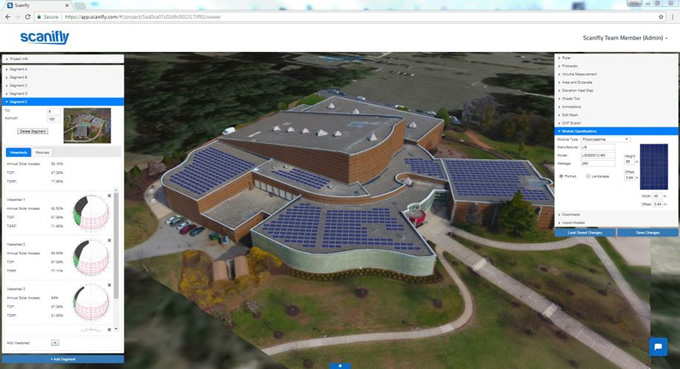
Task: Click Load Saved Changes button
Action: pos(585,233)
